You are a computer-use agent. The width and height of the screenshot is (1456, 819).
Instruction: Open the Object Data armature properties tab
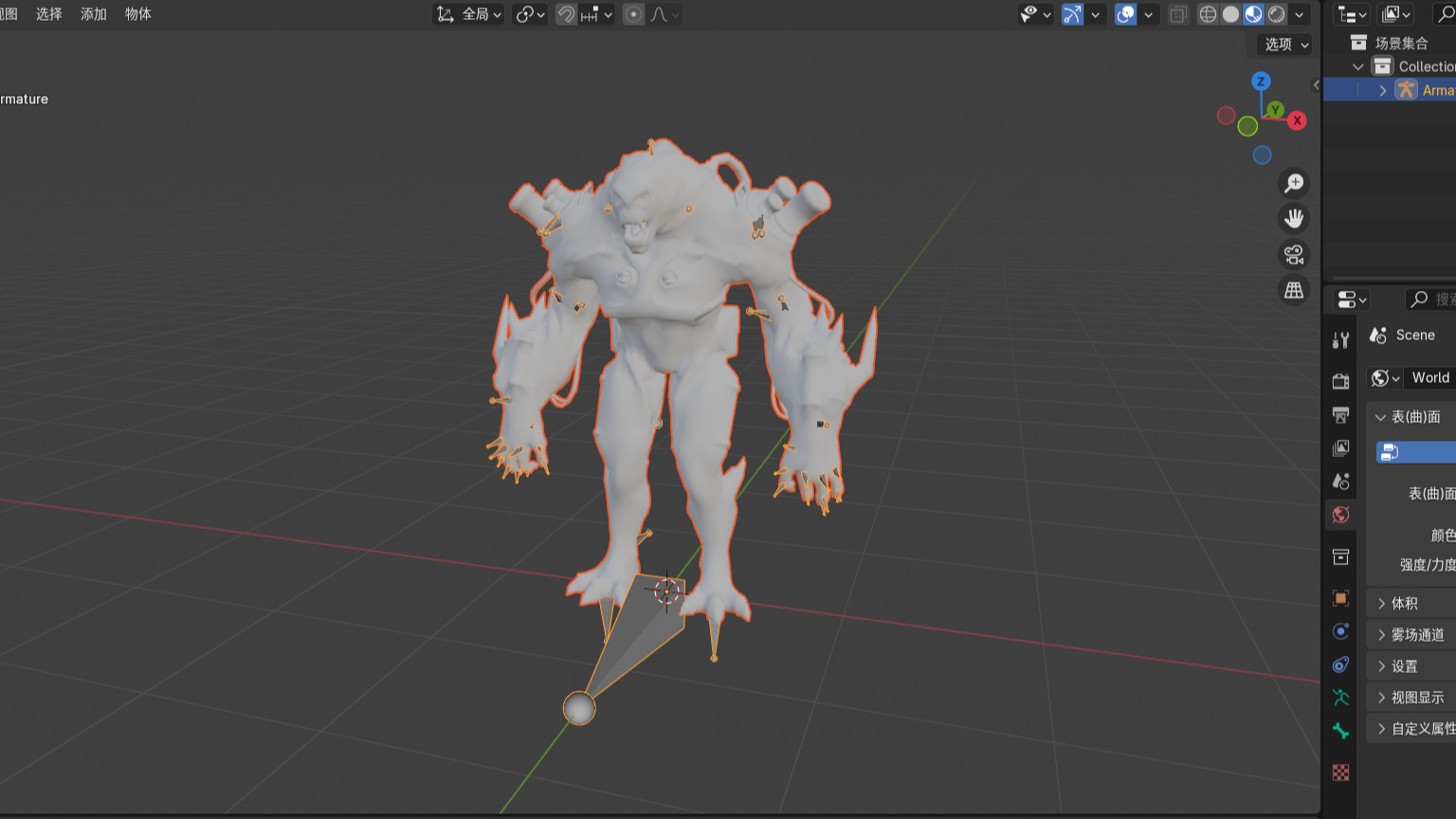click(1340, 698)
